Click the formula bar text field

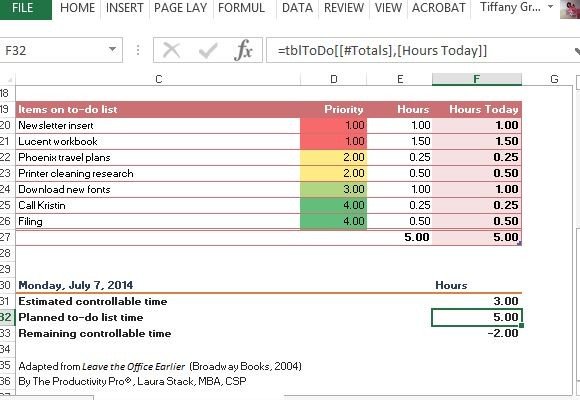point(419,50)
